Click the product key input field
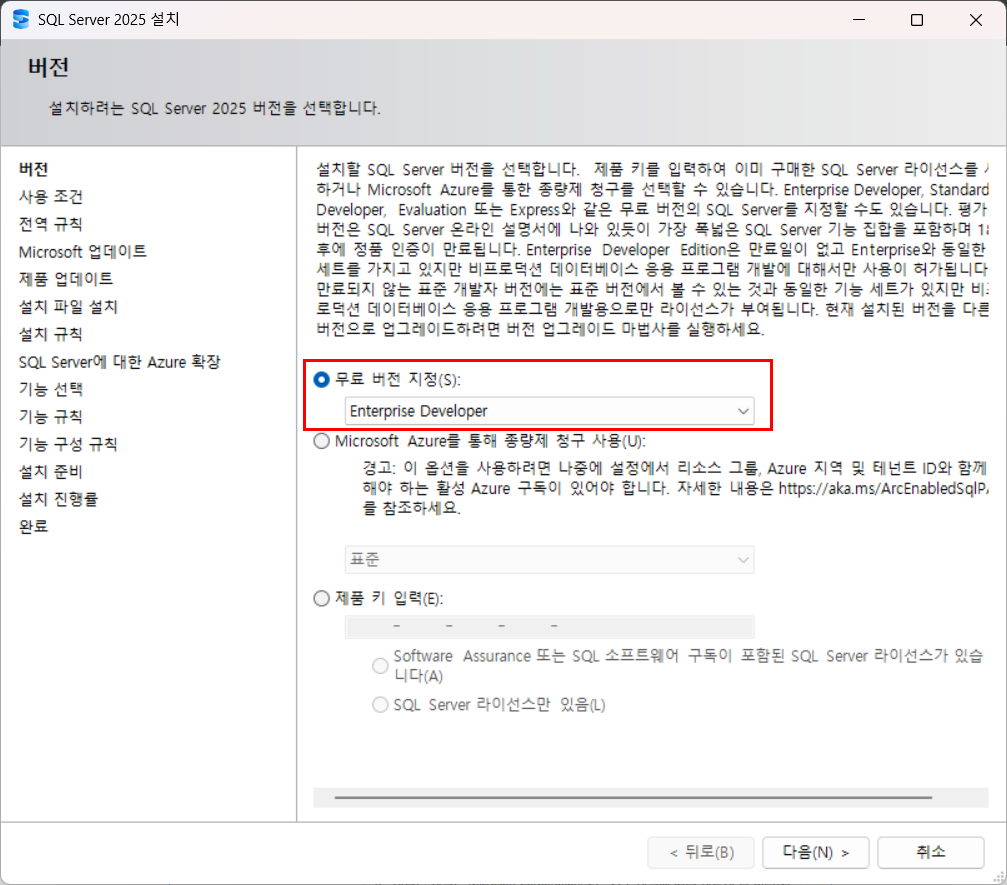The width and height of the screenshot is (1007, 885). (550, 626)
